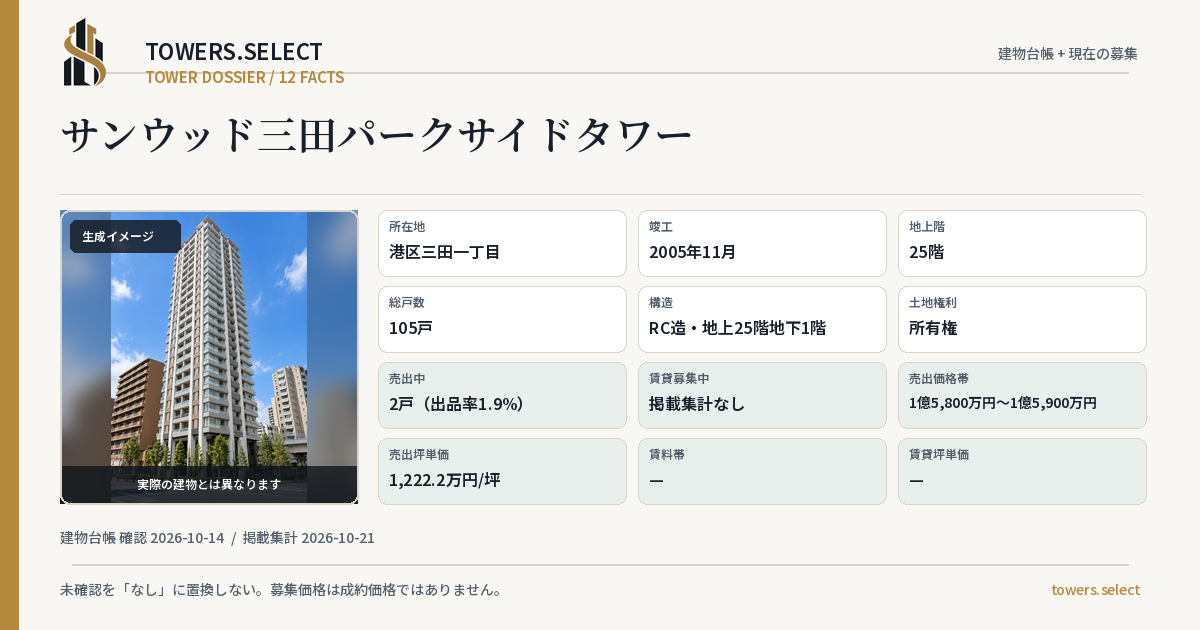Click the '建物台帳 確認 2026-10-14' date text
The width and height of the screenshot is (1200, 630).
coord(142,538)
